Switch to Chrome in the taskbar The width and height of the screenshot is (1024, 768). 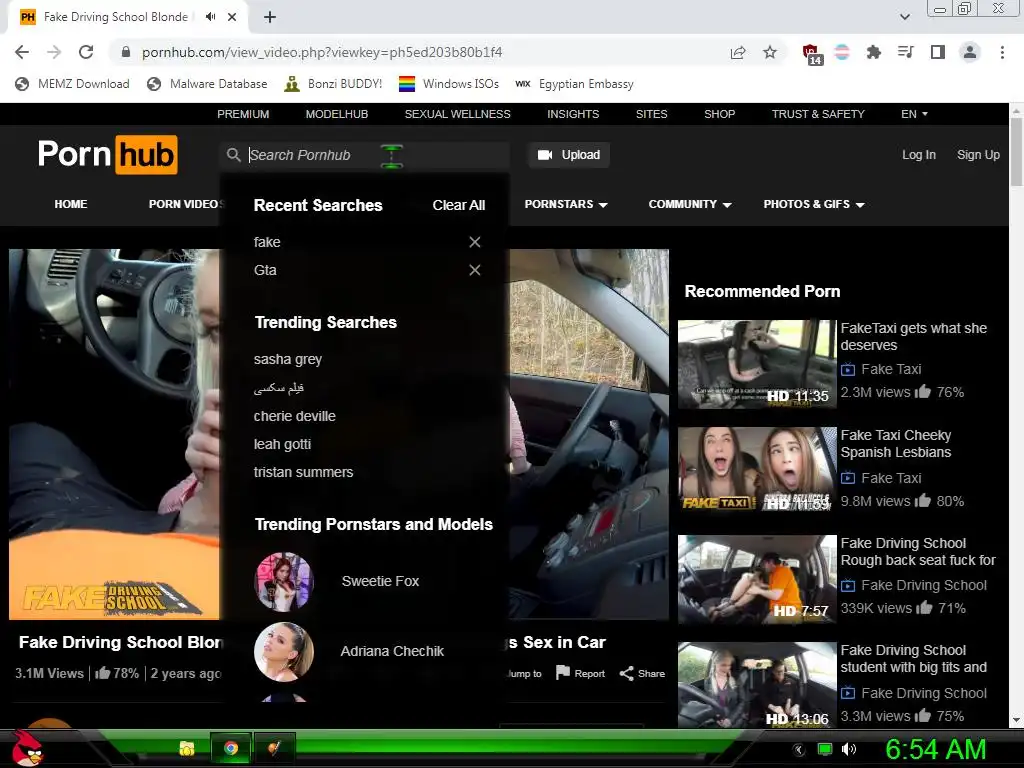231,748
